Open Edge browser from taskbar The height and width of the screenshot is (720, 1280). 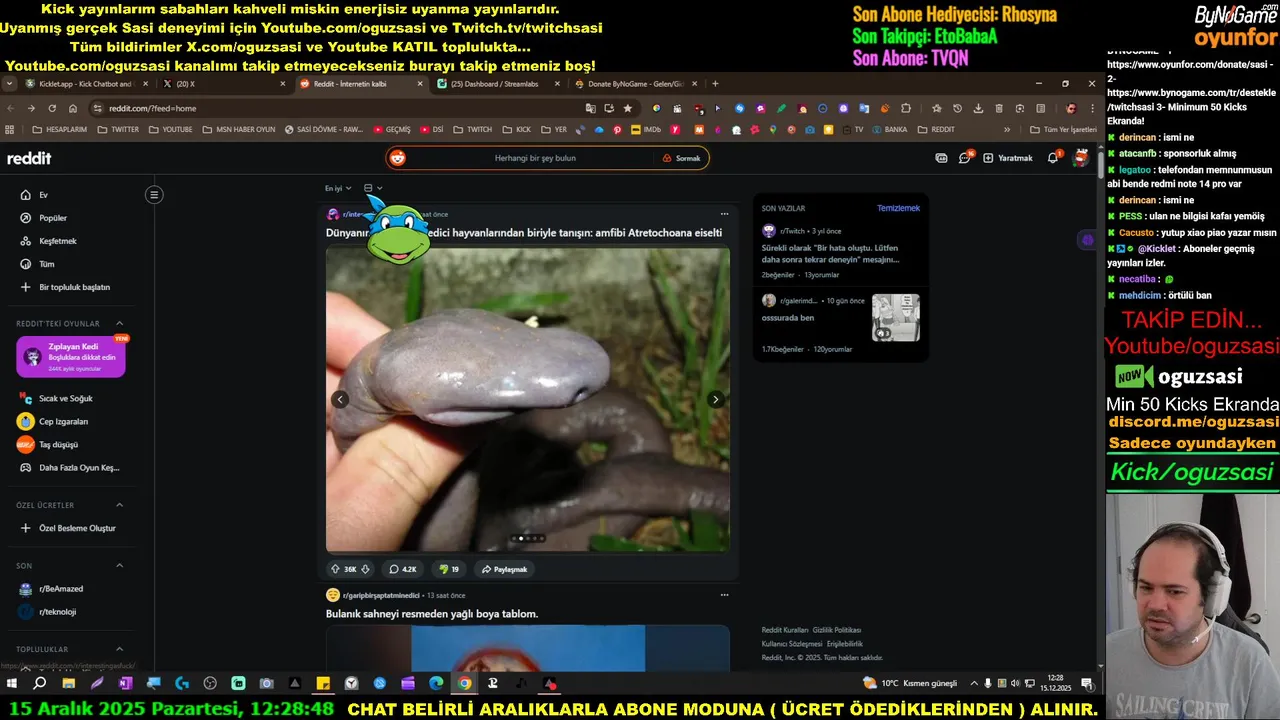coord(436,684)
